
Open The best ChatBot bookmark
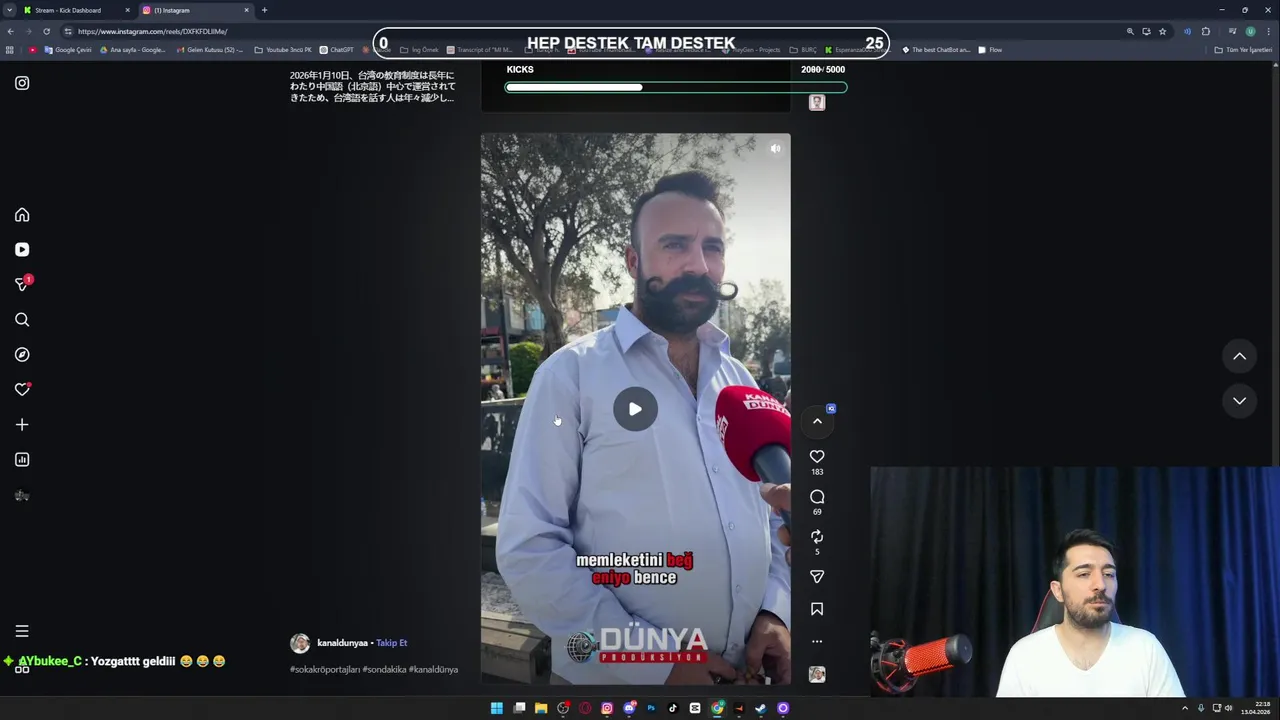tap(936, 50)
